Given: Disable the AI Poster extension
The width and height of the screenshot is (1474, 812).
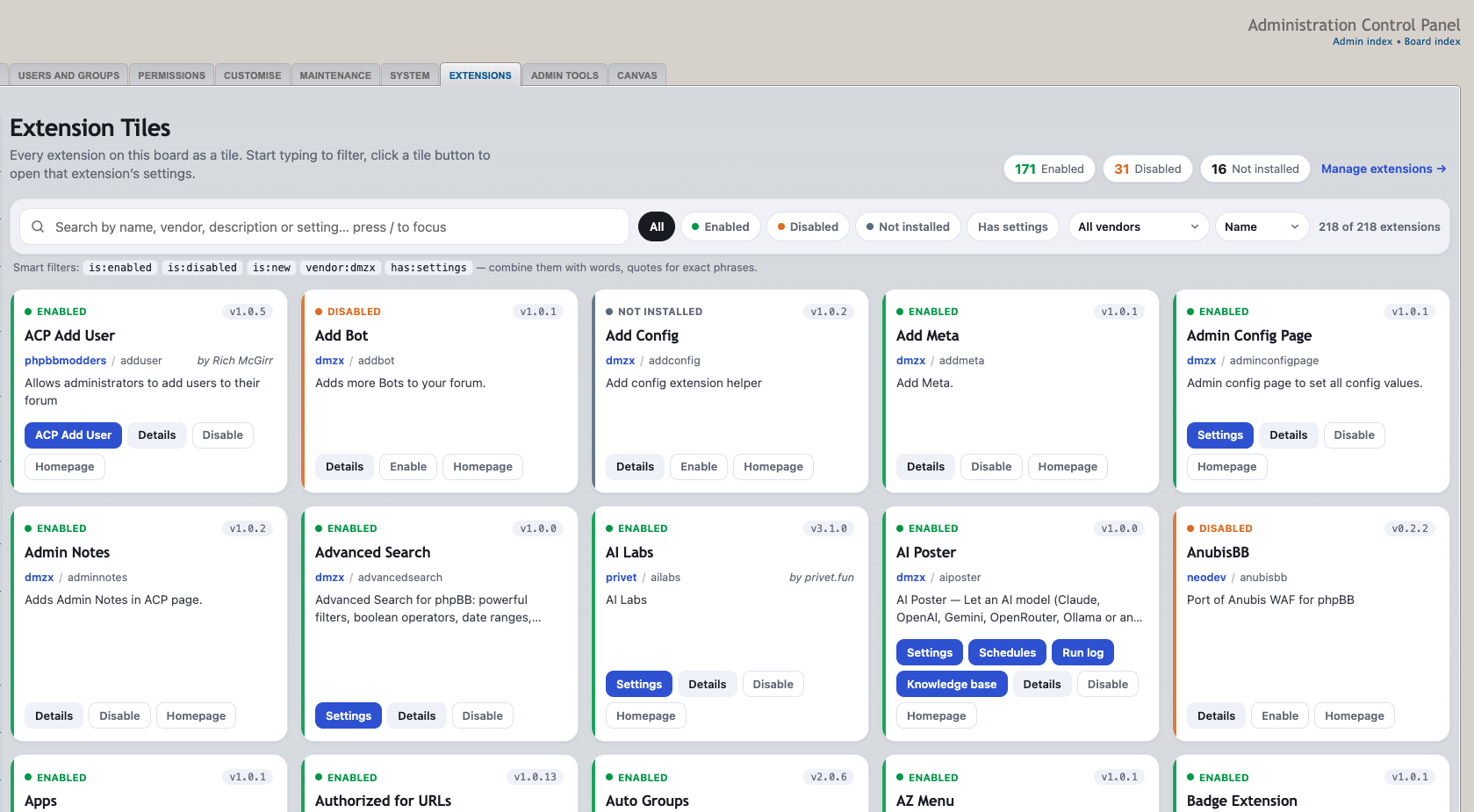Looking at the screenshot, I should pos(1108,685).
